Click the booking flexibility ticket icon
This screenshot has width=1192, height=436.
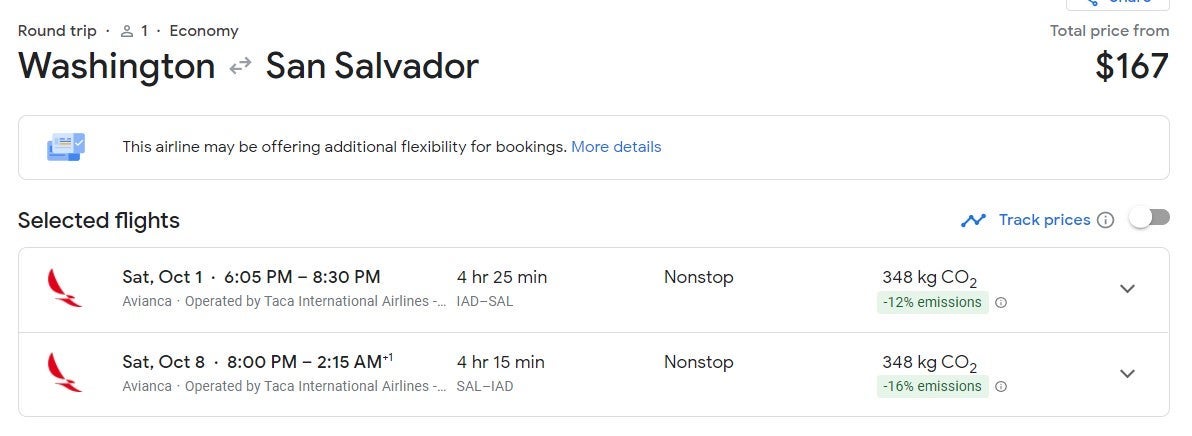click(x=66, y=147)
